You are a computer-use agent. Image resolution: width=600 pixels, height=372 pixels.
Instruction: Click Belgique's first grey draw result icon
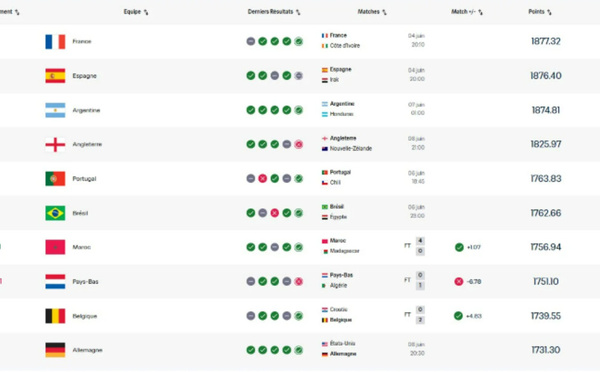251,316
